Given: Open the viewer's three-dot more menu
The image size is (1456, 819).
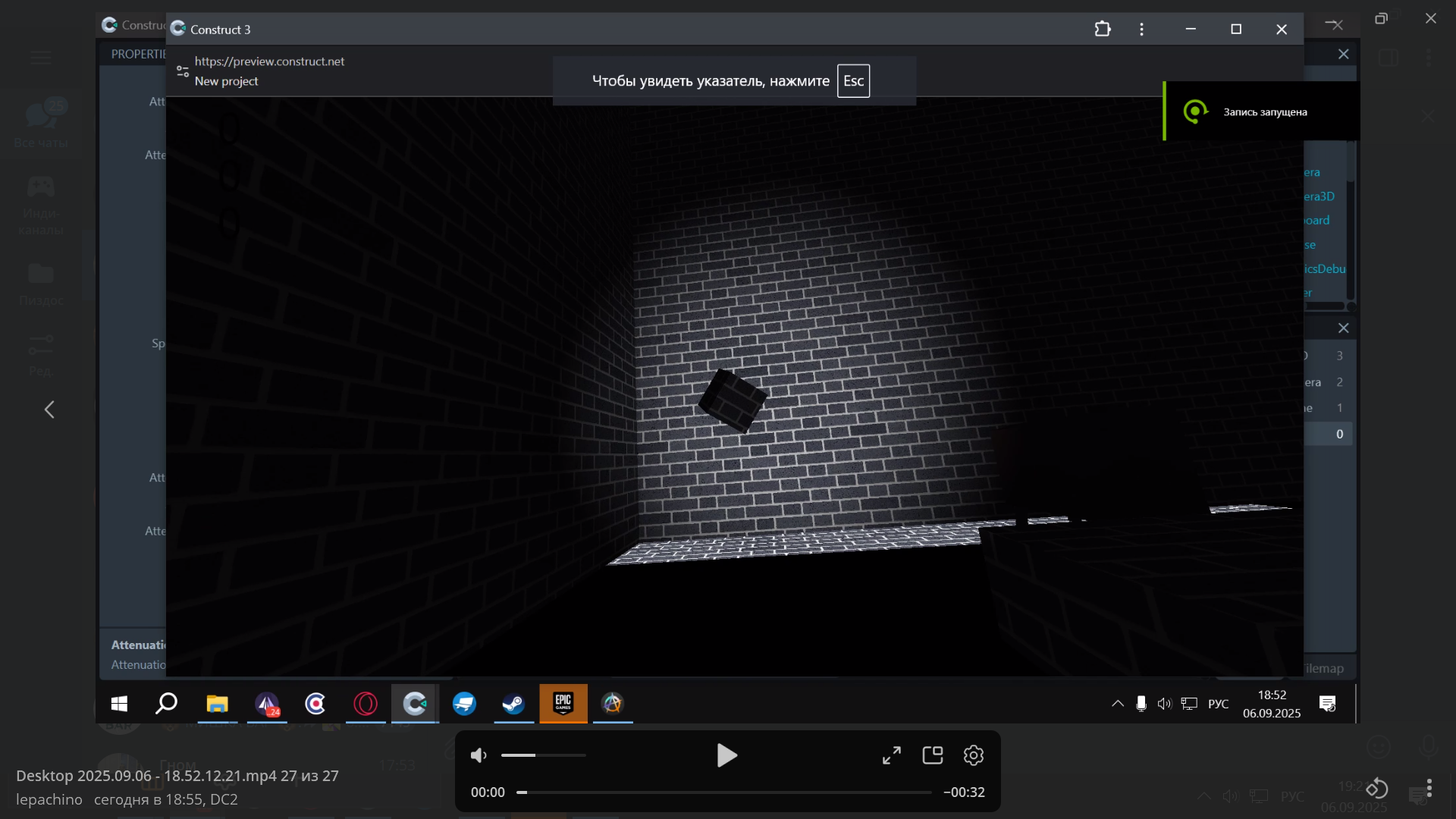Looking at the screenshot, I should (x=1429, y=789).
